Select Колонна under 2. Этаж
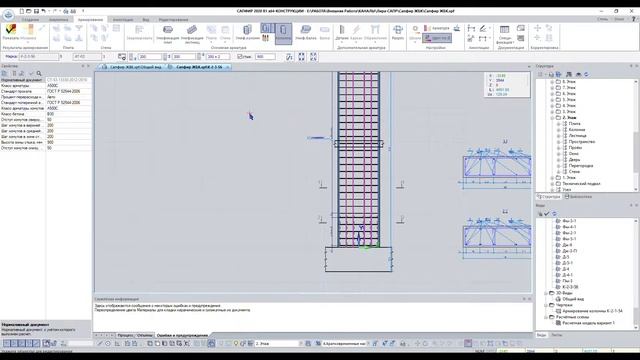 (577, 130)
